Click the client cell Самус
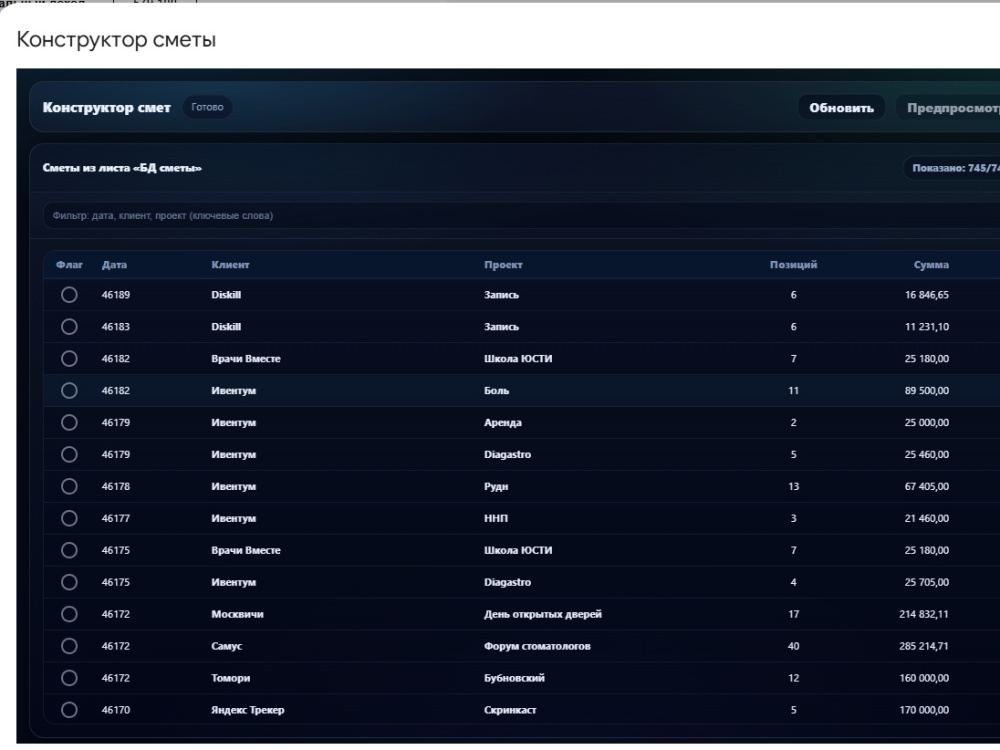The width and height of the screenshot is (1000, 750). click(226, 646)
